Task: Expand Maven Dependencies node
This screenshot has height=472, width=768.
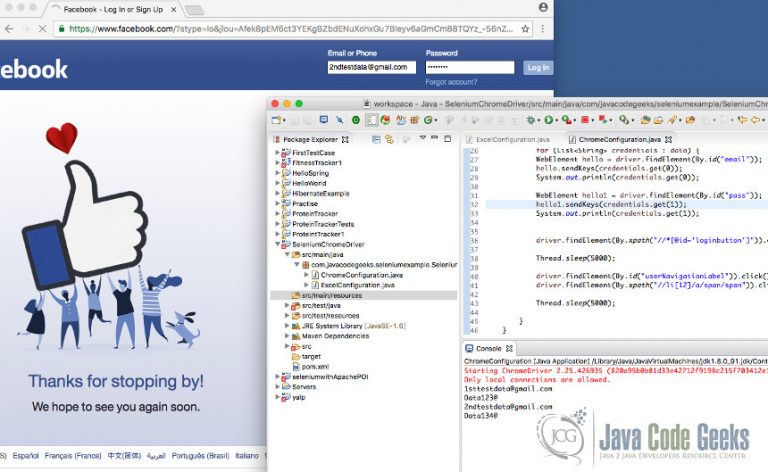Action: tap(287, 336)
